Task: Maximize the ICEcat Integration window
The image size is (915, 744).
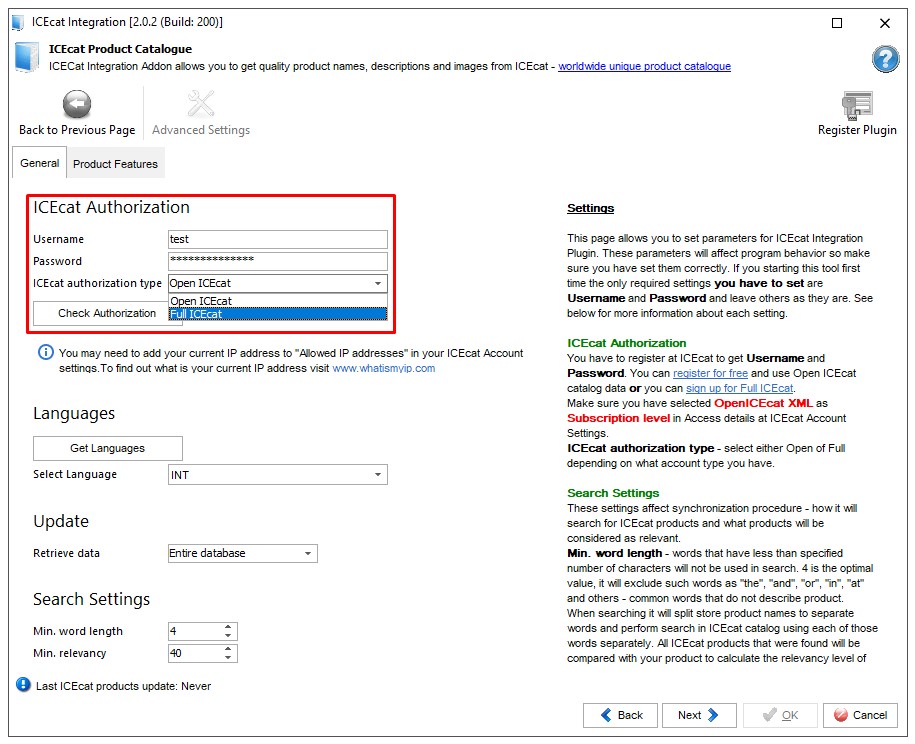Action: pos(837,23)
